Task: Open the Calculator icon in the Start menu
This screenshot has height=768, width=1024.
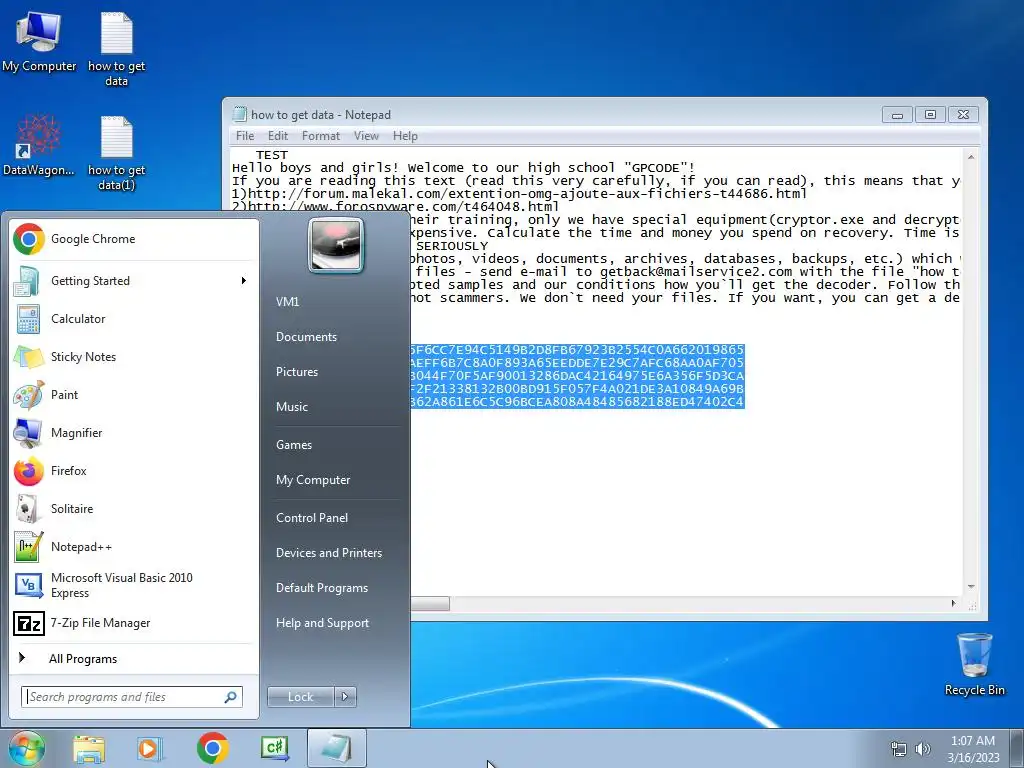Action: [x=29, y=319]
